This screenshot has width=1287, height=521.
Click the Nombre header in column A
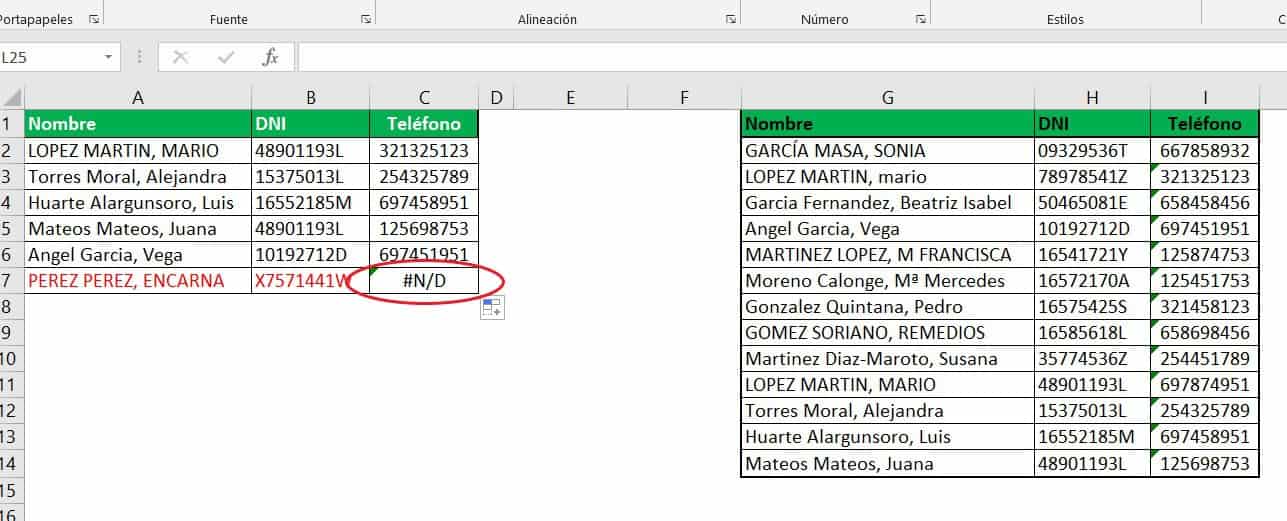click(x=138, y=124)
